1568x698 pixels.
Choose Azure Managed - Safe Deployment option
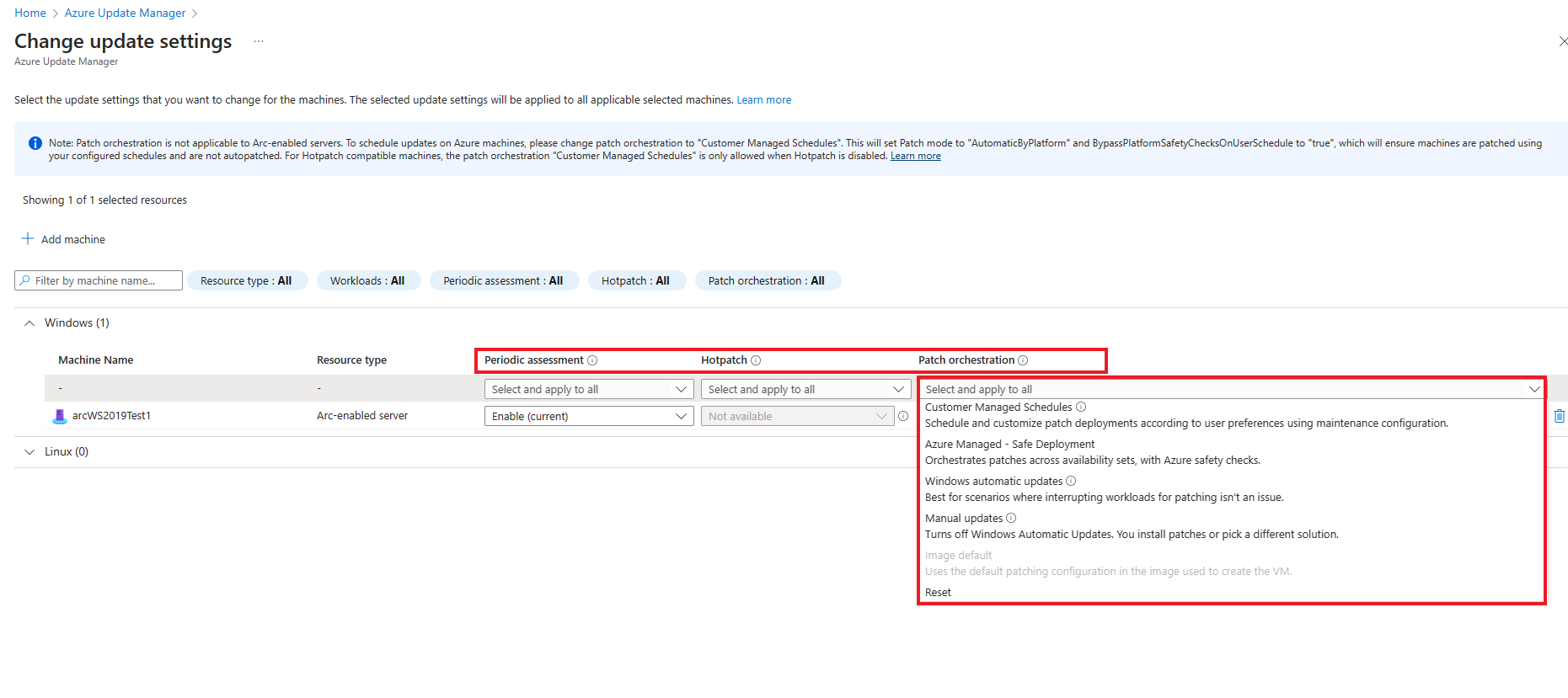tap(1231, 452)
